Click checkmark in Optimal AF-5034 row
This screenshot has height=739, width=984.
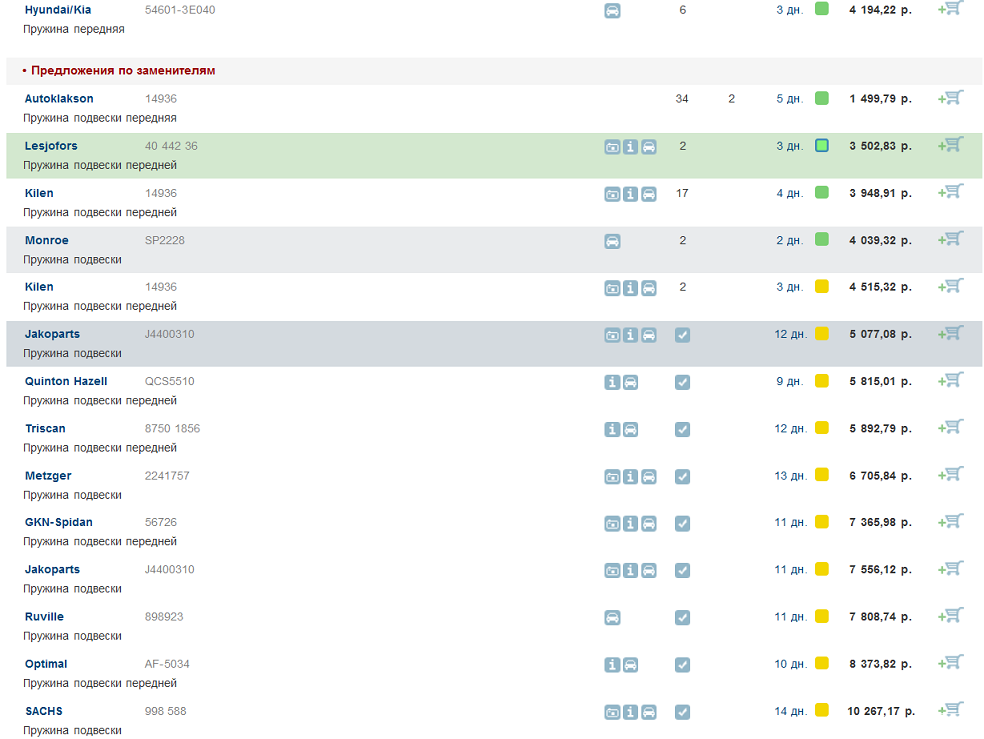click(x=682, y=665)
